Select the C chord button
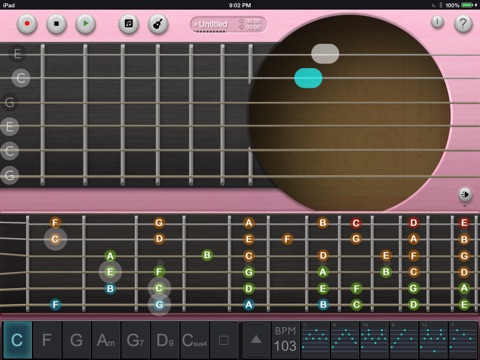480x360 pixels. 17,340
